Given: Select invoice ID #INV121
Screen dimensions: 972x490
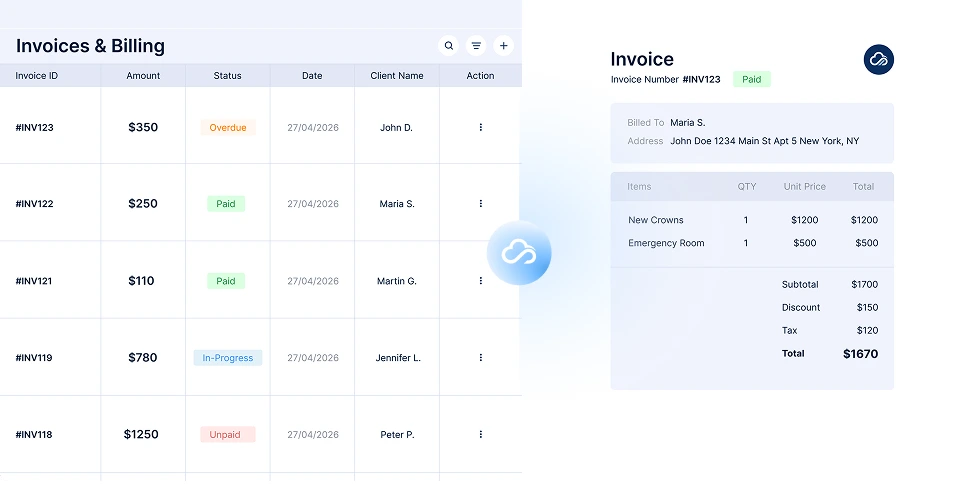Looking at the screenshot, I should [34, 280].
